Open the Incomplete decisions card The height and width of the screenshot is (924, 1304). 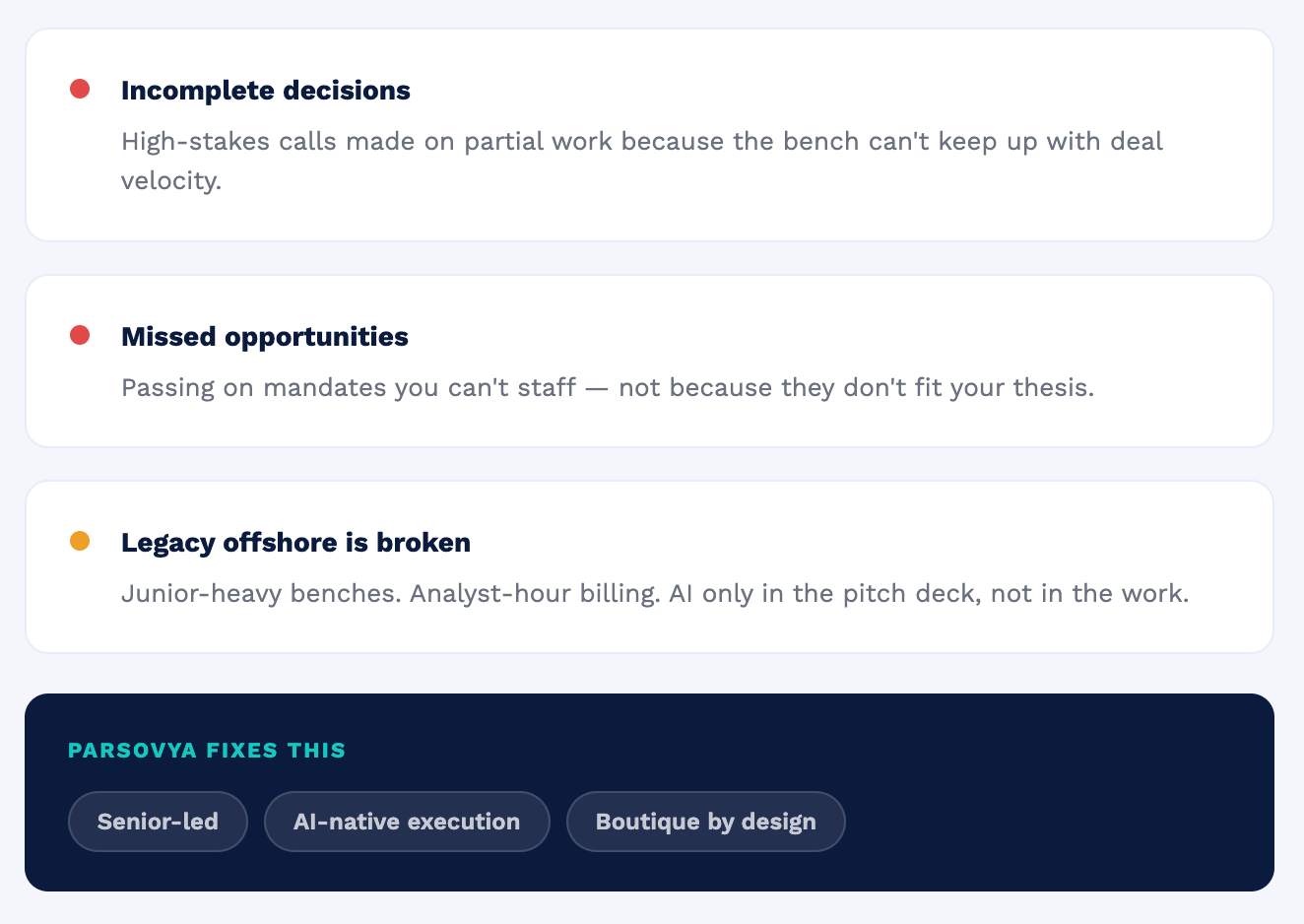point(649,135)
